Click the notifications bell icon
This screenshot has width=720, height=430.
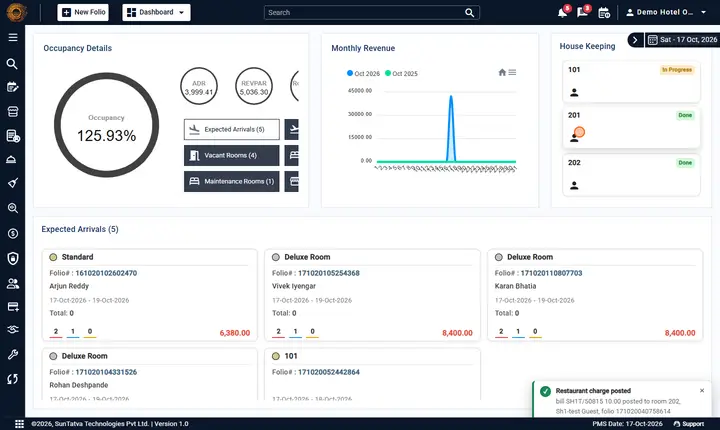pos(562,13)
